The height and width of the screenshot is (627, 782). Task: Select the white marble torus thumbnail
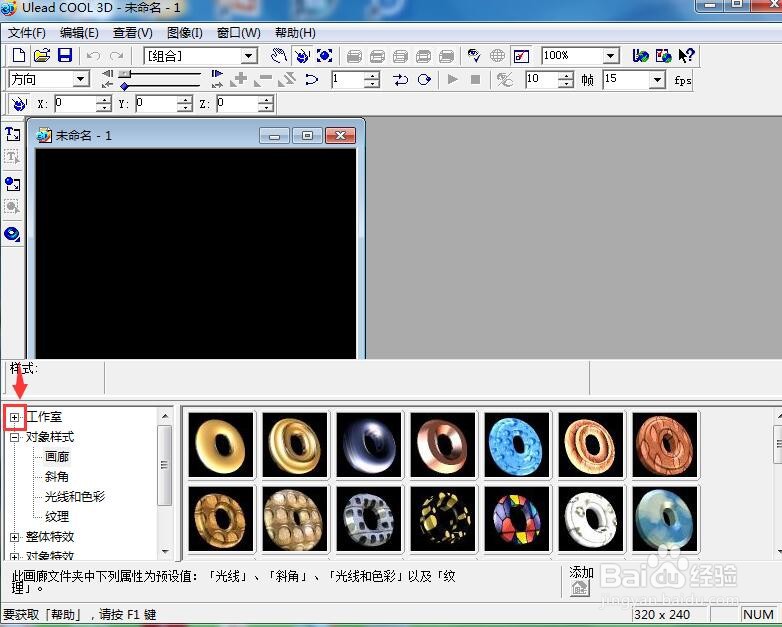[590, 519]
